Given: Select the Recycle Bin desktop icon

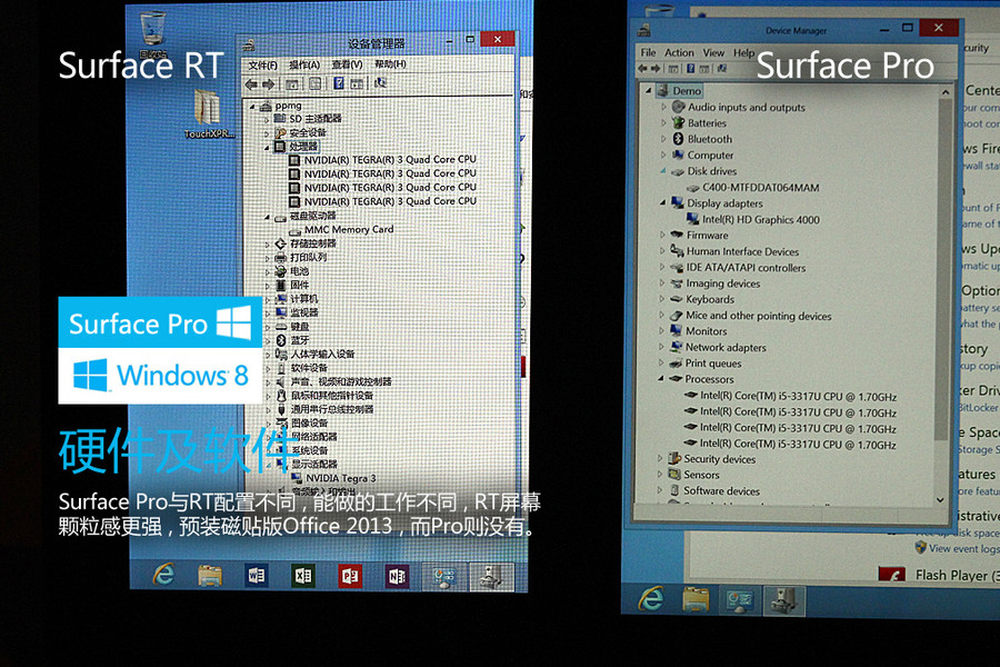Looking at the screenshot, I should click(x=152, y=35).
